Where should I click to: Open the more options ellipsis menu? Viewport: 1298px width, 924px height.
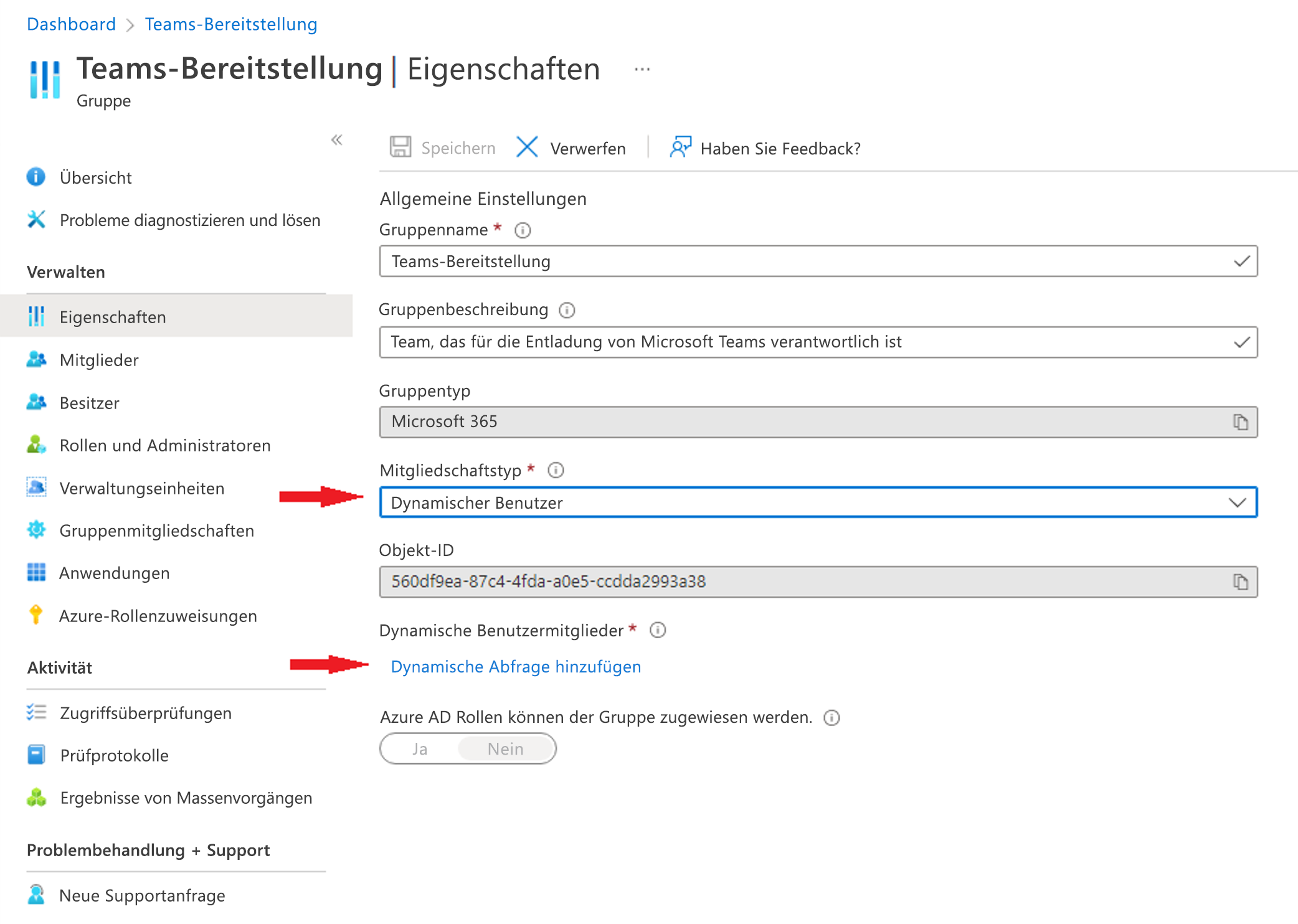tap(642, 70)
